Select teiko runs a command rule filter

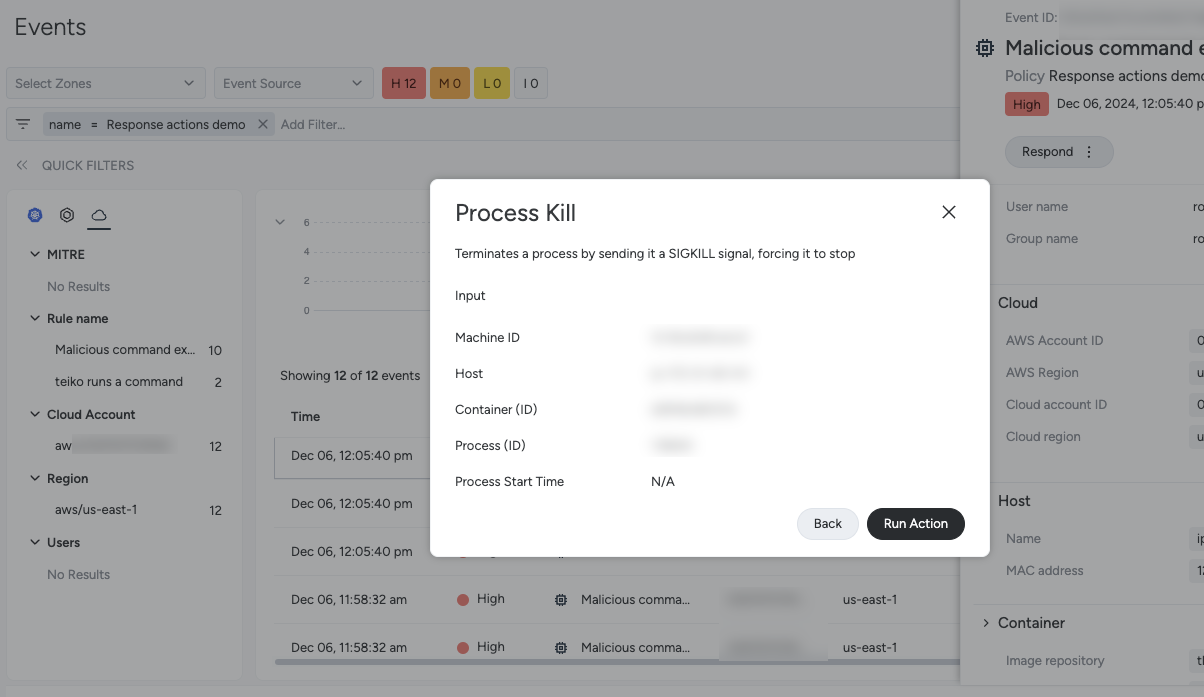pyautogui.click(x=119, y=382)
